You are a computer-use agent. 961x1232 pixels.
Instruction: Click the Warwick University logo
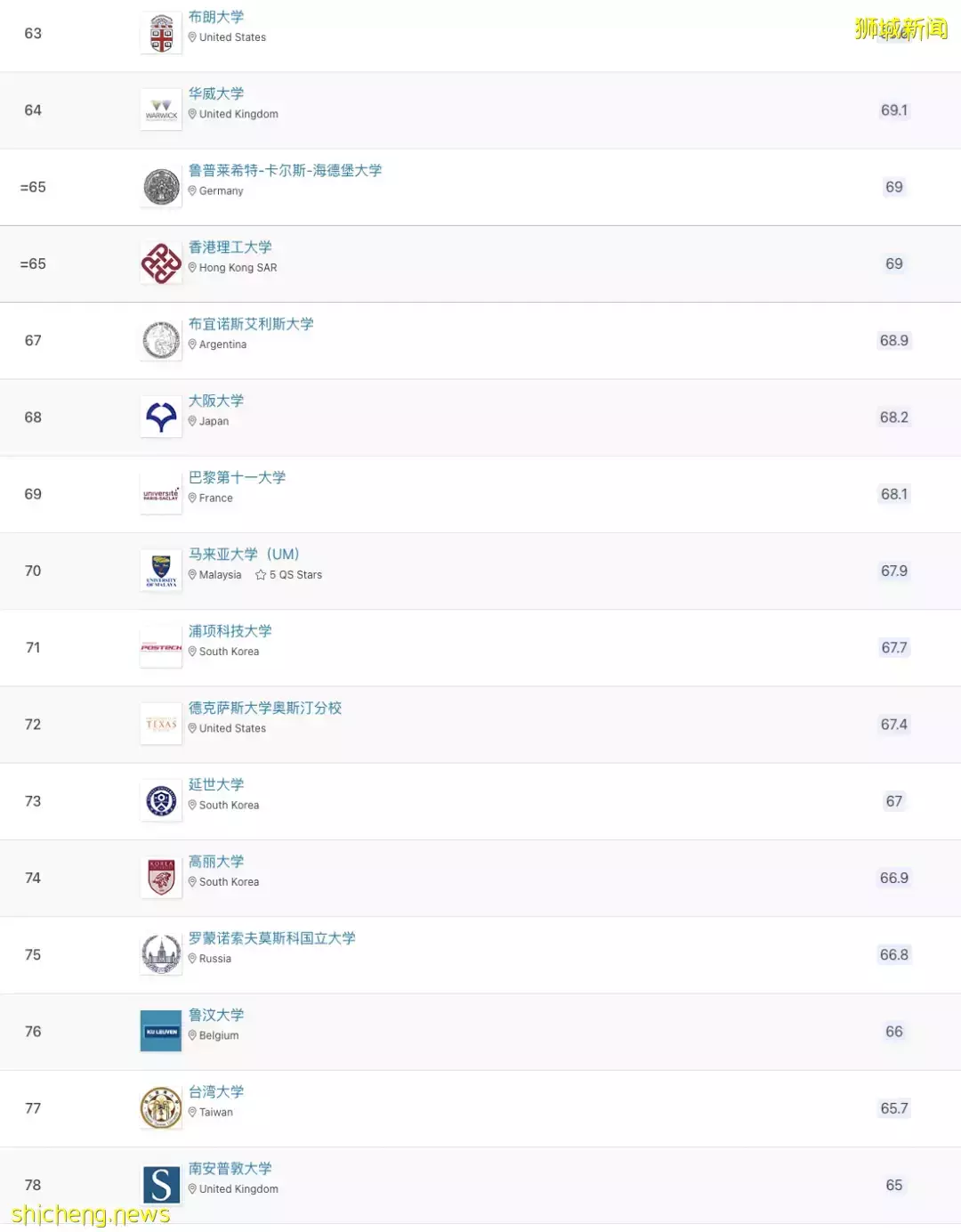[x=160, y=109]
